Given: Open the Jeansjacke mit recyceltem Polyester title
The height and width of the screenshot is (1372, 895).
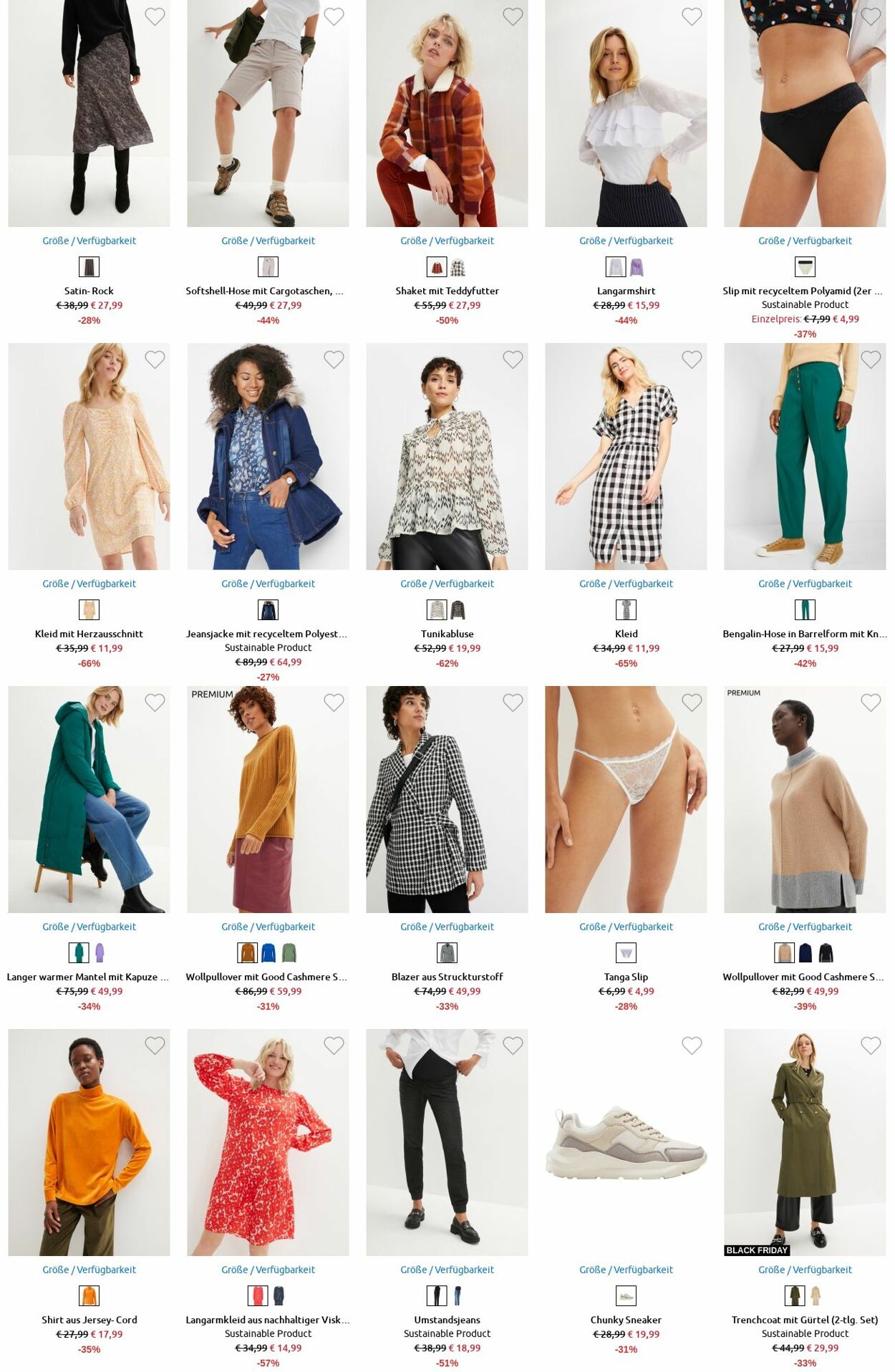Looking at the screenshot, I should (x=266, y=634).
